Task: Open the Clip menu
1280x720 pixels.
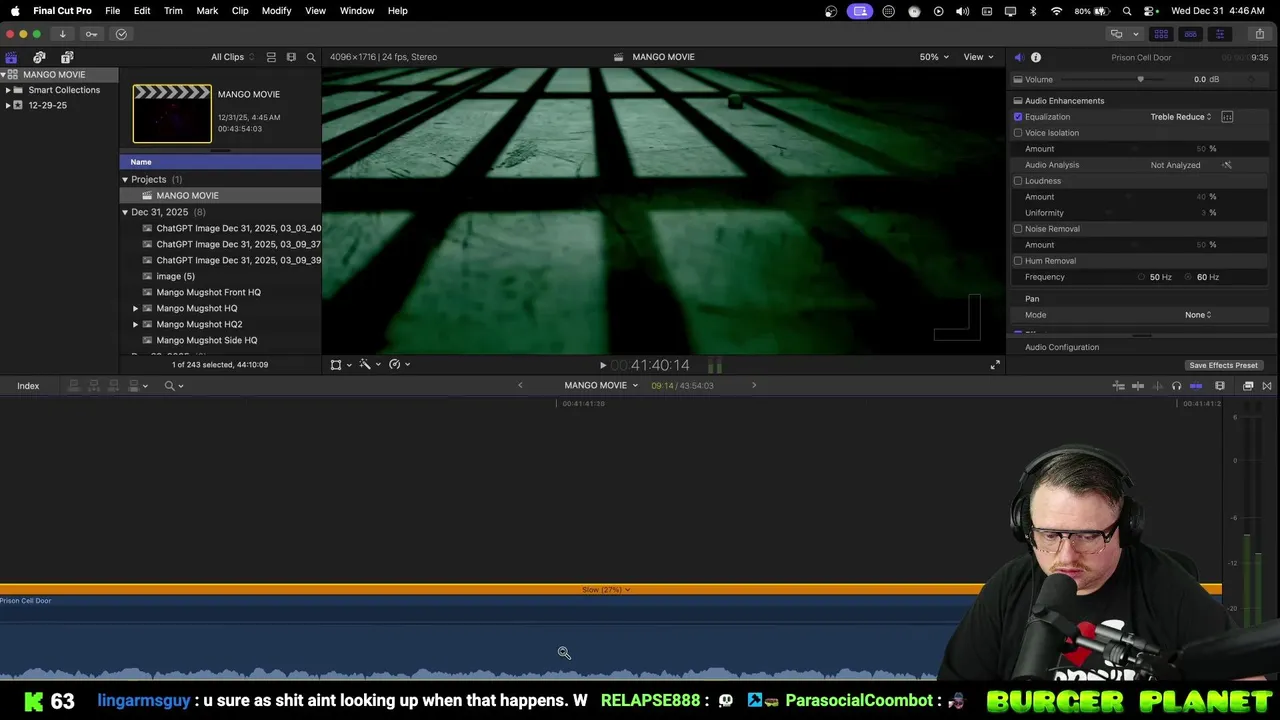Action: 240,10
